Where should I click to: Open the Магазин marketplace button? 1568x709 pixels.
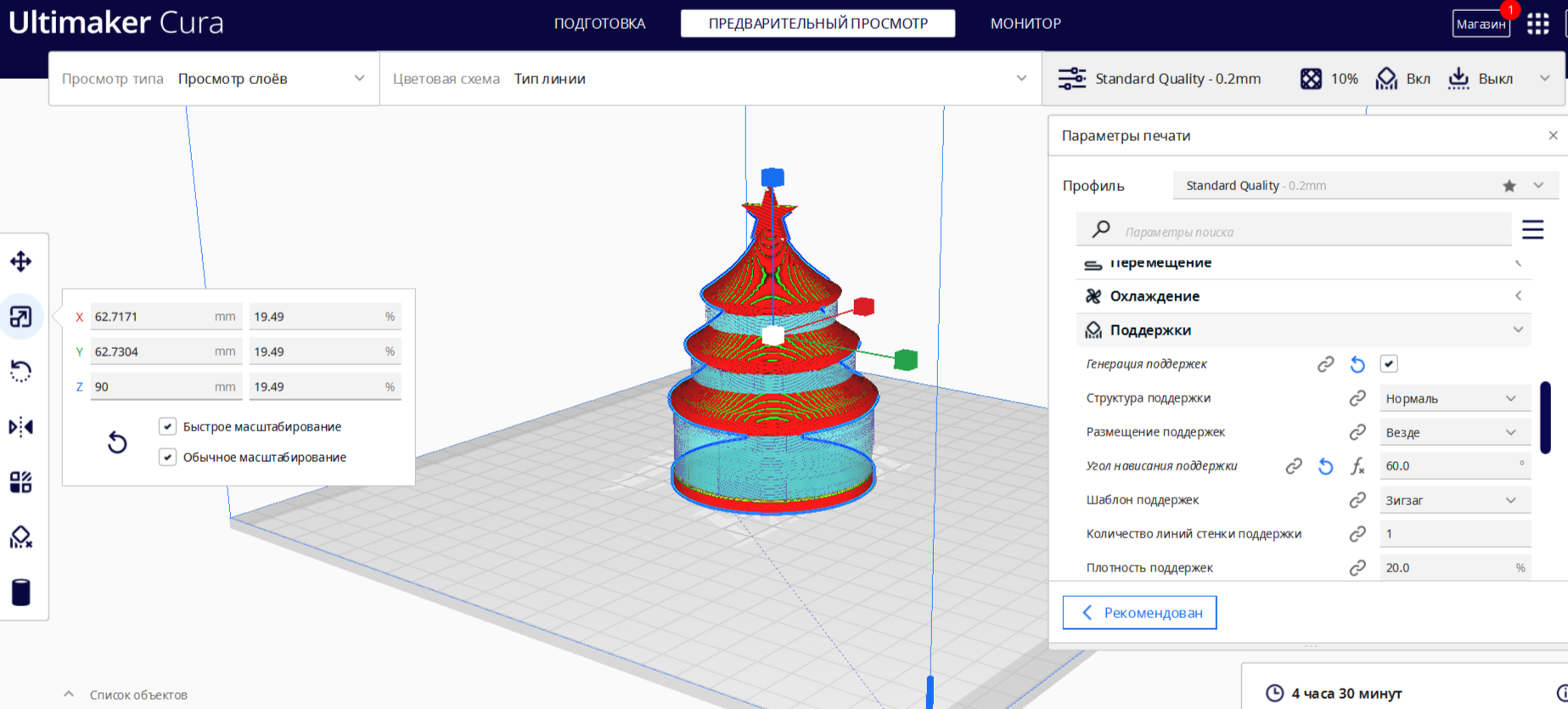(1481, 24)
